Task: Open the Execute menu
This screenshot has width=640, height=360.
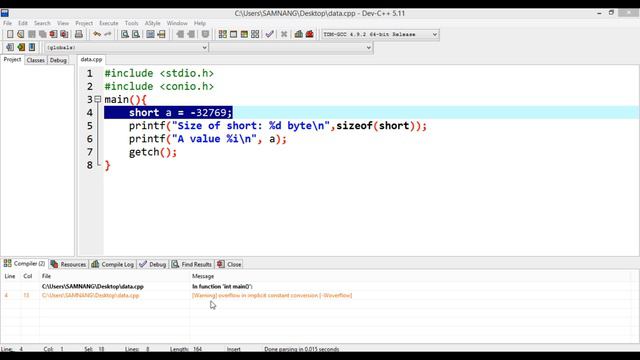Action: coord(109,23)
